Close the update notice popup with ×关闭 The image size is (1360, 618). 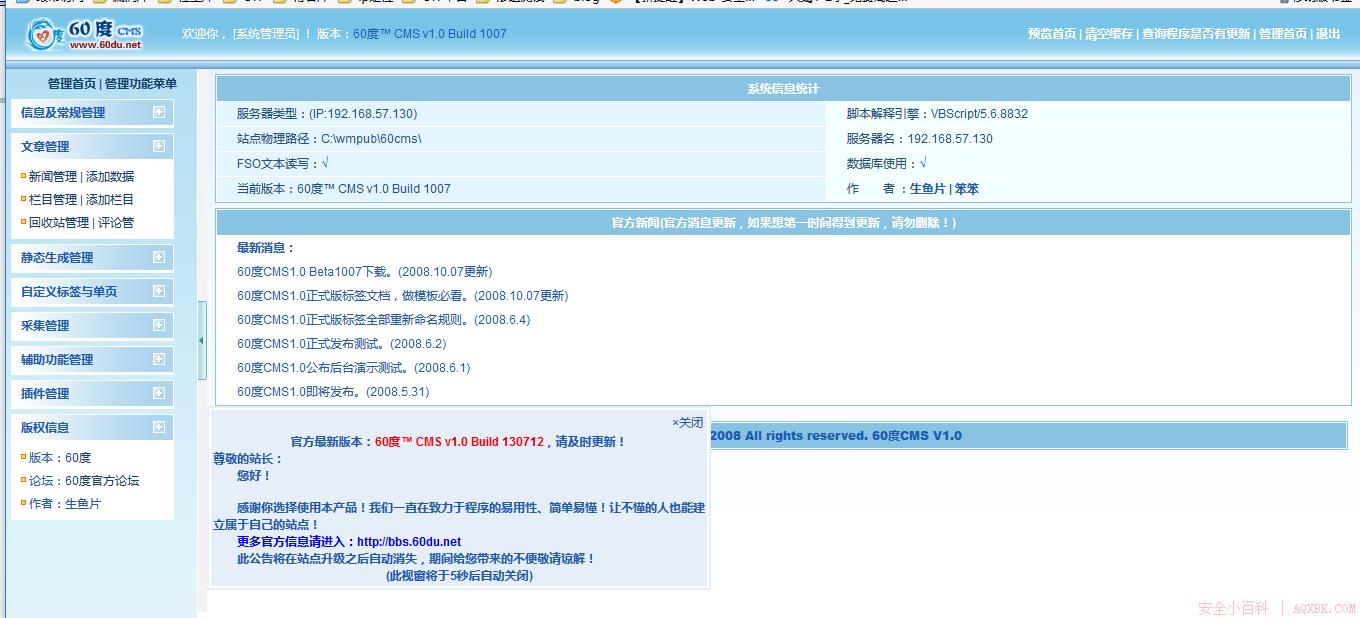(687, 423)
